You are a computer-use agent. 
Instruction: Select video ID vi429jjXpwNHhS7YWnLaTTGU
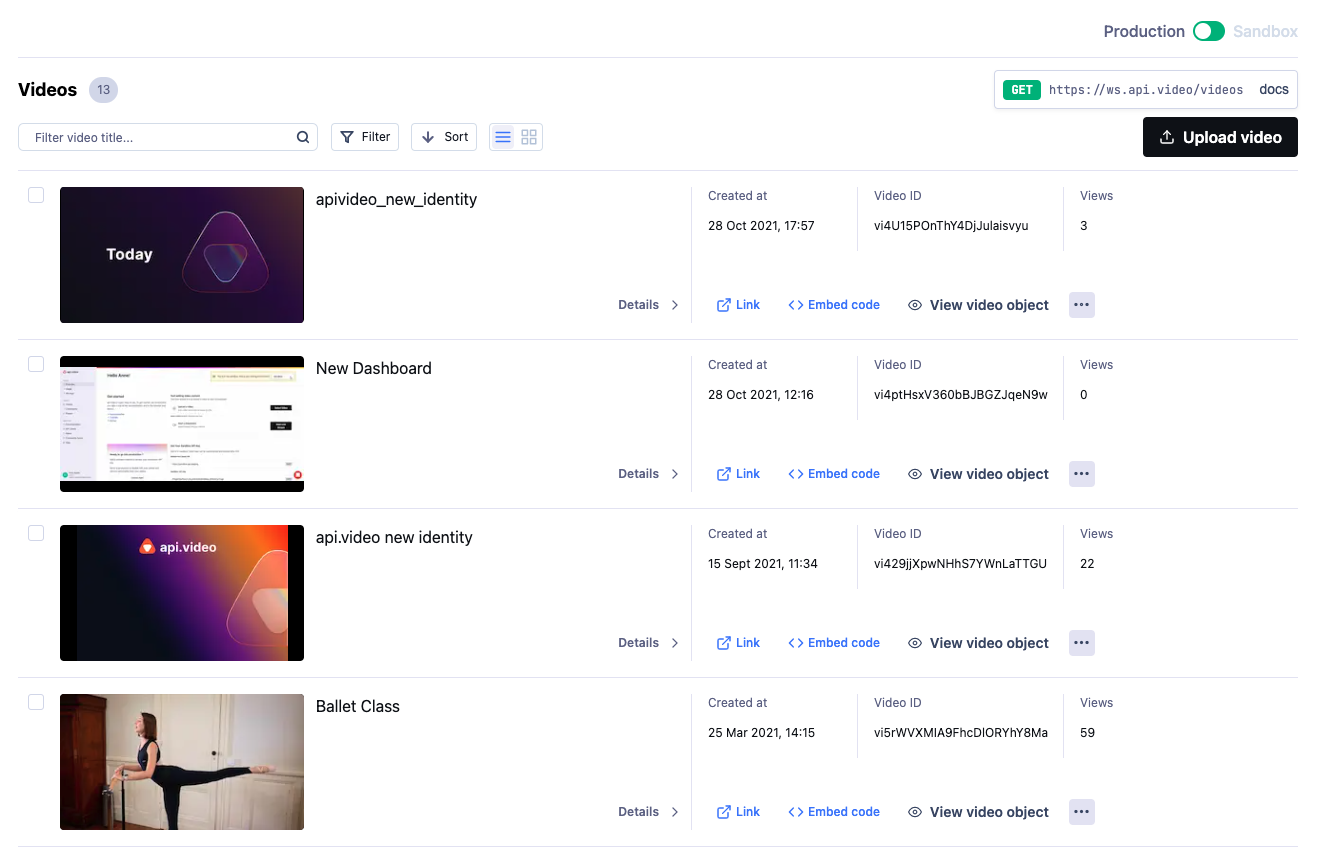(960, 564)
